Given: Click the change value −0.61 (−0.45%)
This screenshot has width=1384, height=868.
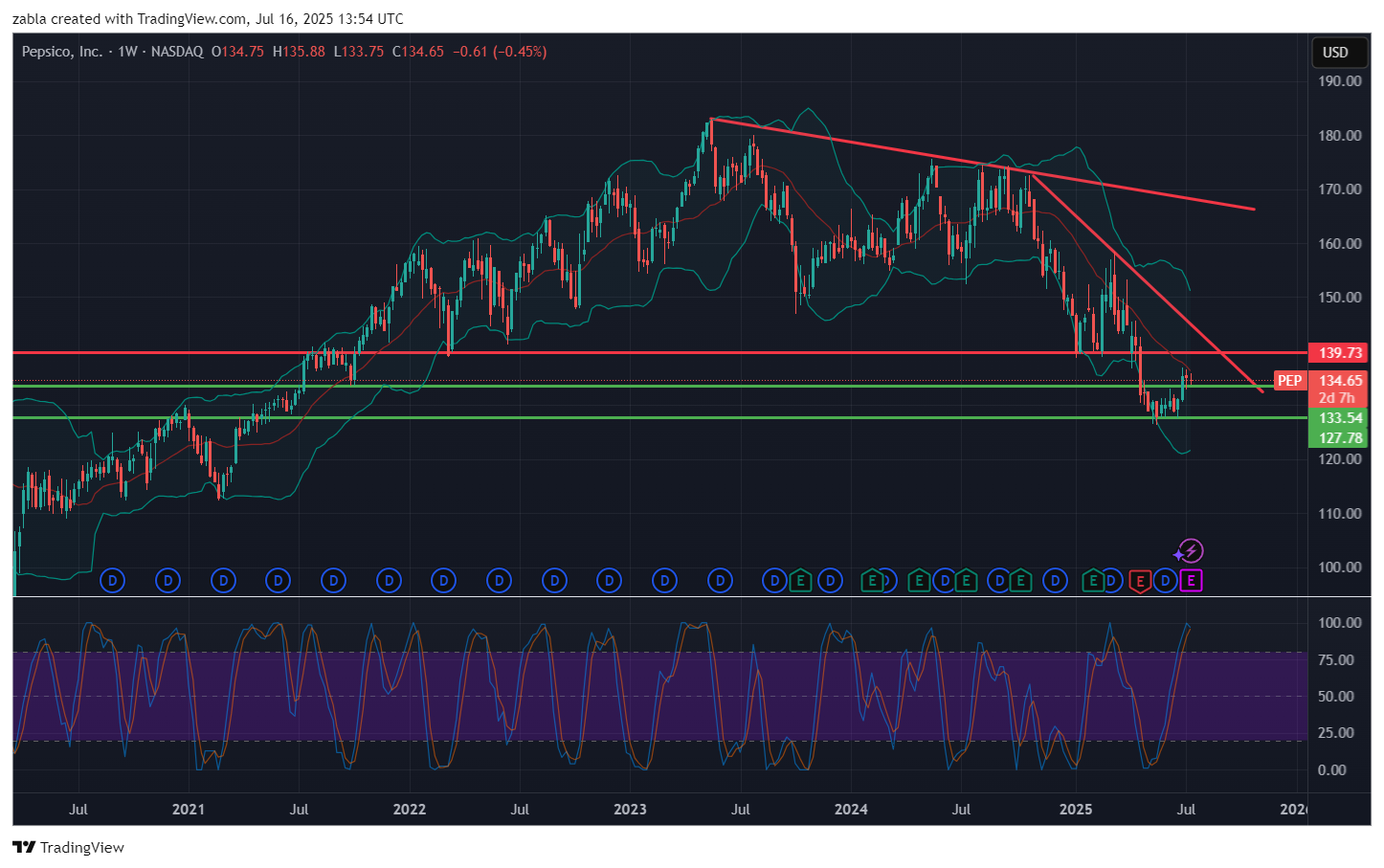Looking at the screenshot, I should pos(500,52).
